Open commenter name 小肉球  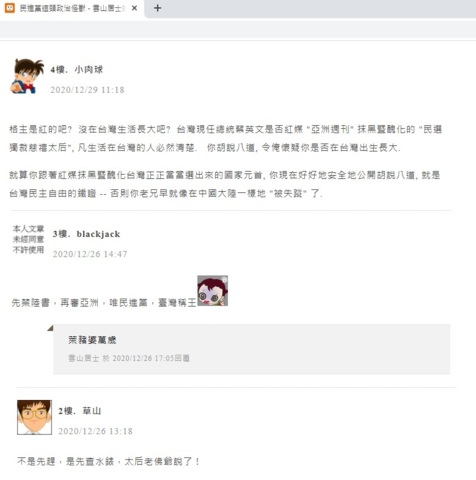88,69
